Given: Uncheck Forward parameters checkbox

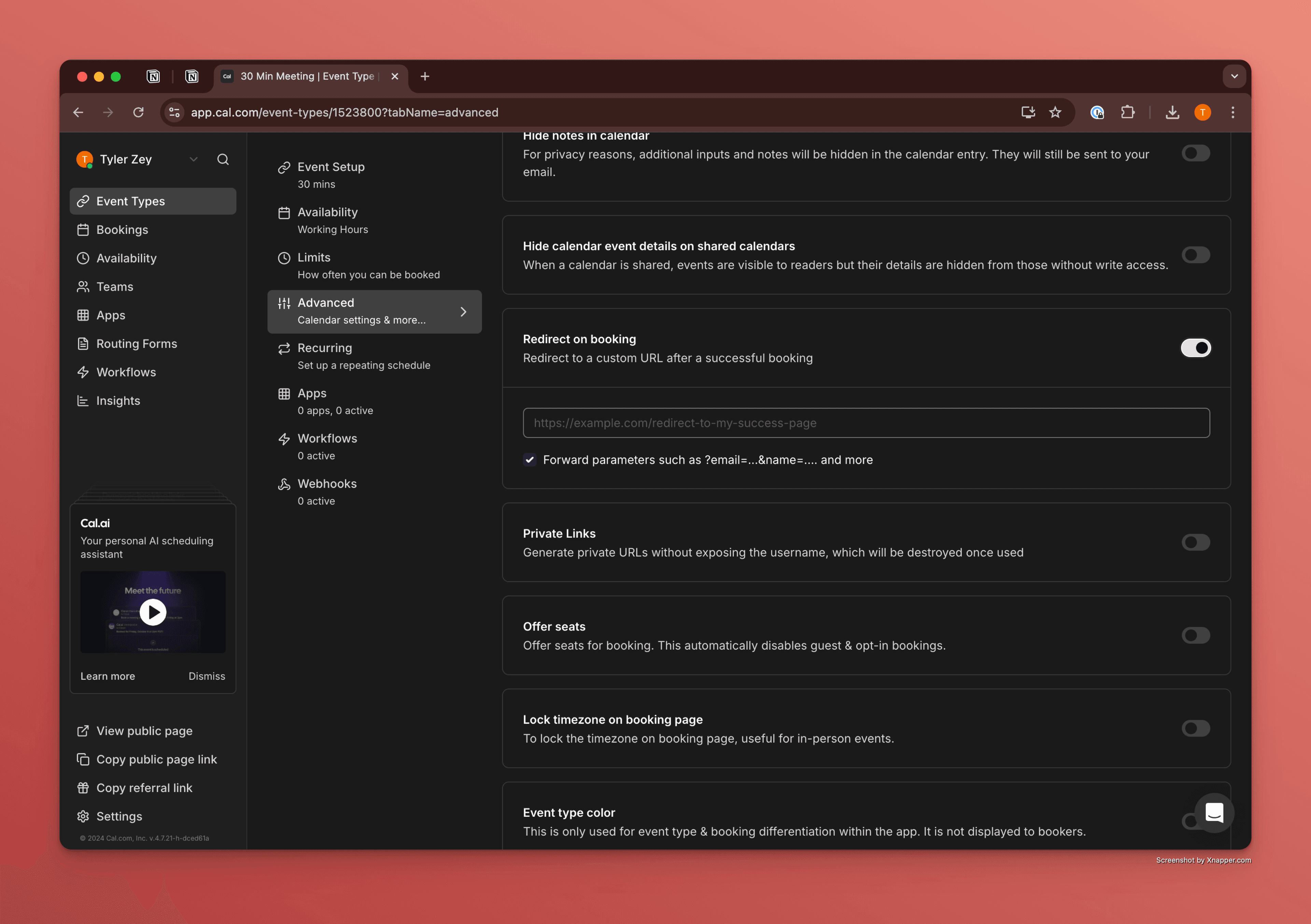Looking at the screenshot, I should tap(530, 460).
